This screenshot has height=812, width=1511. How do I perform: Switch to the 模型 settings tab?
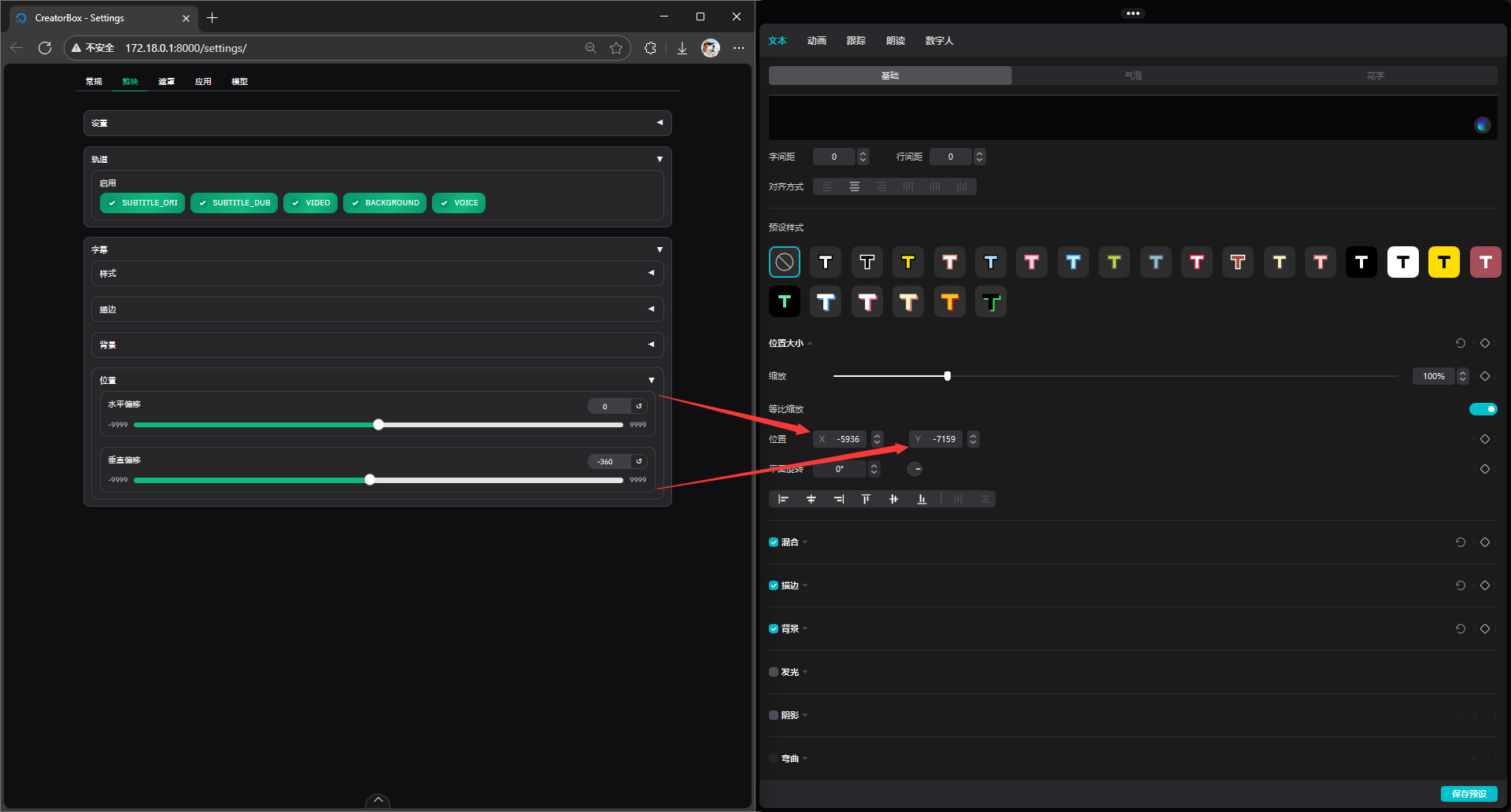(239, 81)
